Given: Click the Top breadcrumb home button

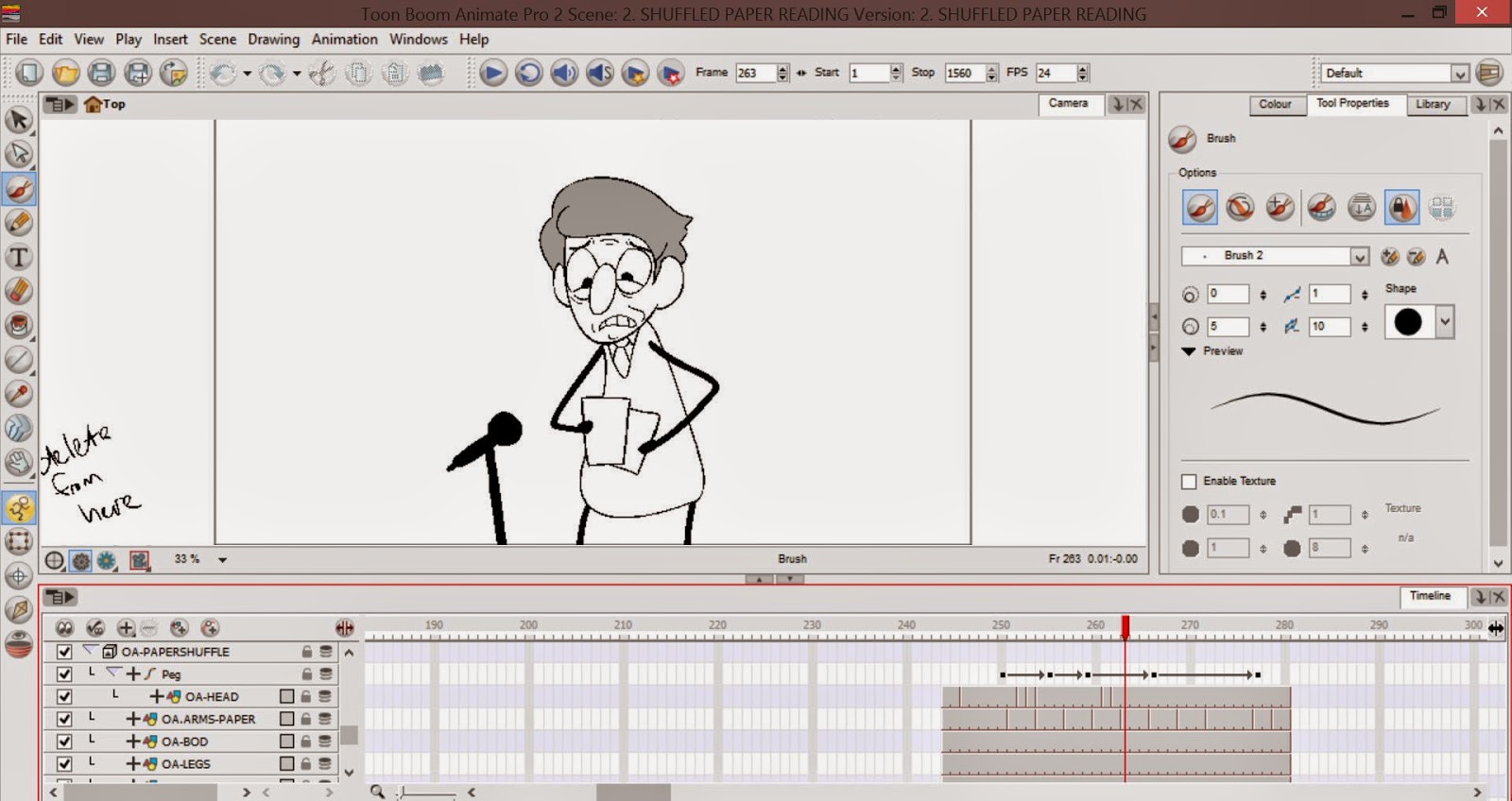Looking at the screenshot, I should [105, 104].
